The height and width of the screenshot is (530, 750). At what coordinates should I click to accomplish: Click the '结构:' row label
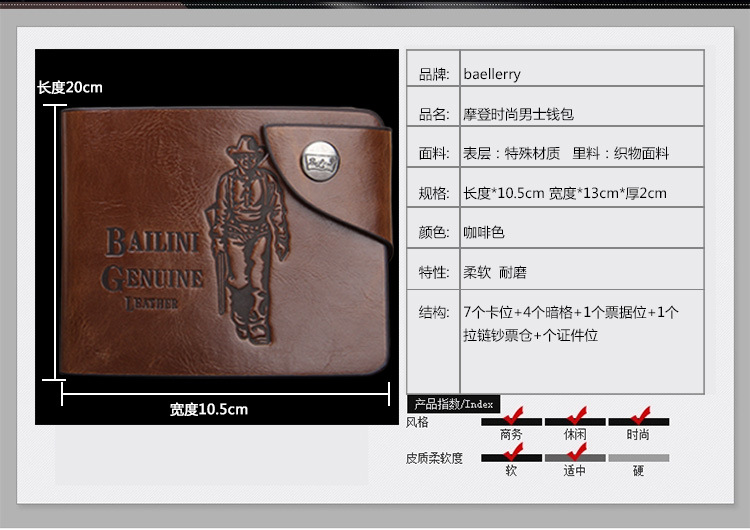434,312
